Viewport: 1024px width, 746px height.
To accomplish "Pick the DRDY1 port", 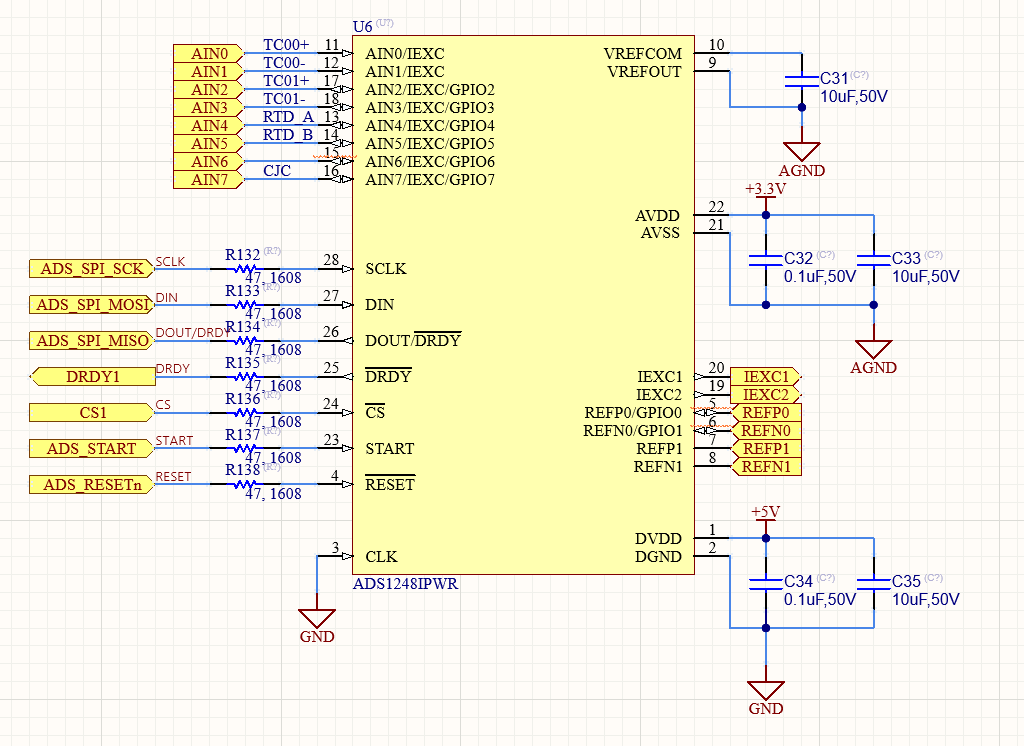I will click(92, 376).
